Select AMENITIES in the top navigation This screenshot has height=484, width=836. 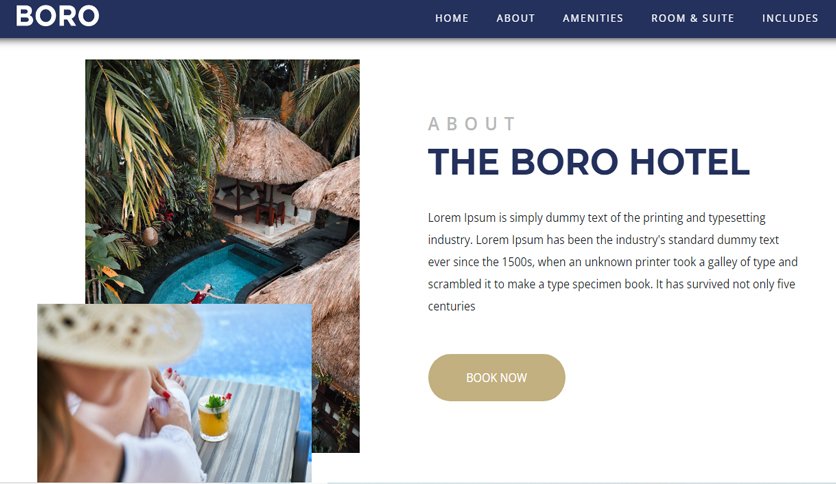coord(593,18)
